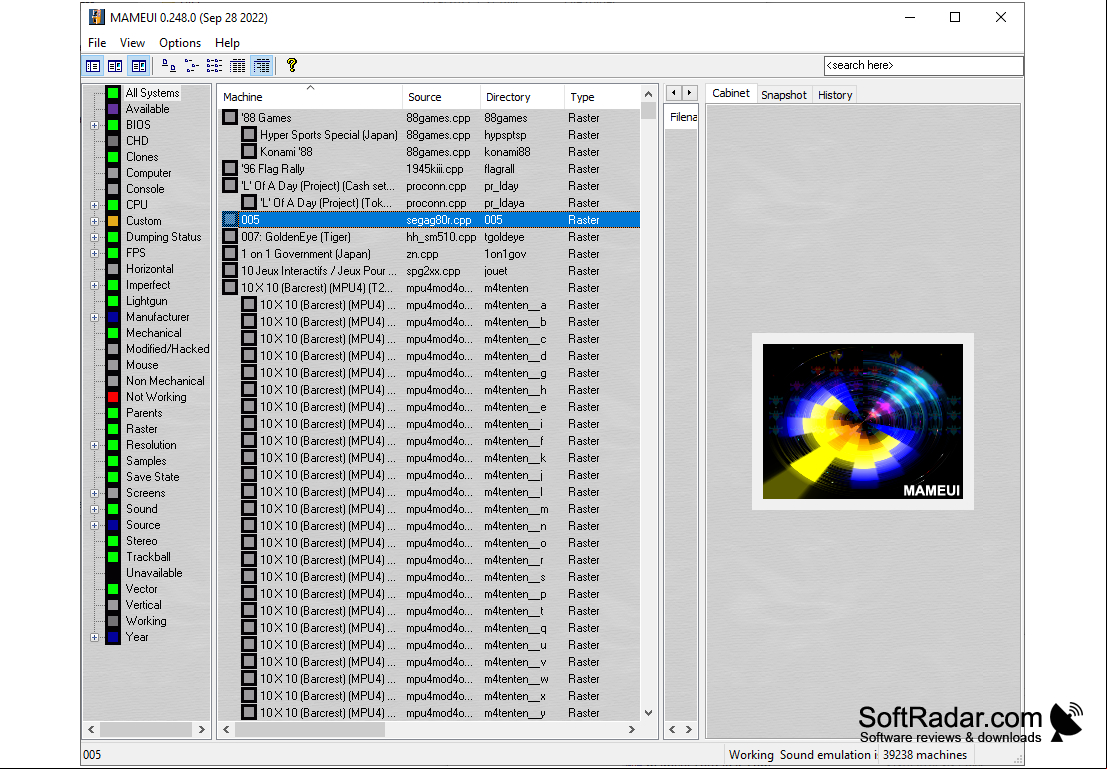
Task: Expand the Sound folder node
Action: (x=94, y=509)
